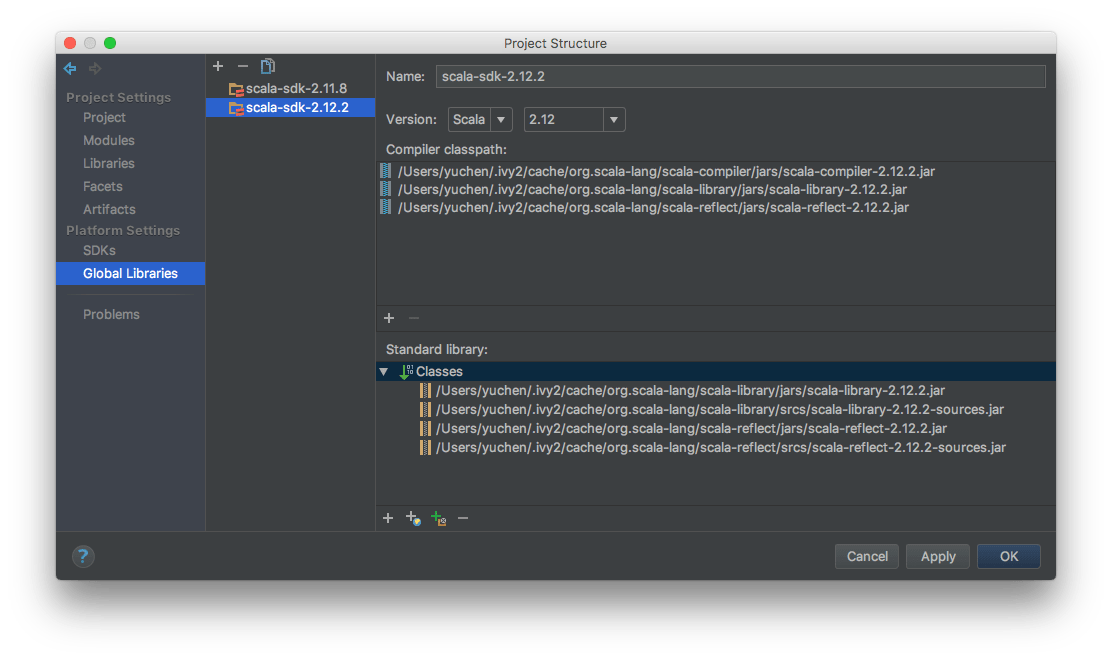Open the Scala version type dropdown
This screenshot has width=1112, height=660.
pyautogui.click(x=480, y=119)
